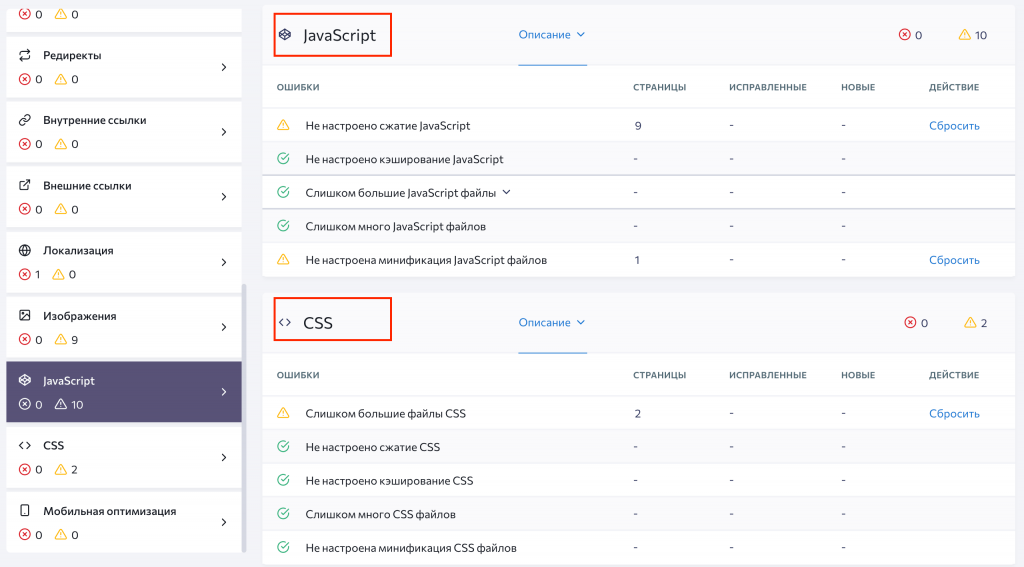Click the internal links chain icon
The width and height of the screenshot is (1024, 567).
[x=25, y=120]
